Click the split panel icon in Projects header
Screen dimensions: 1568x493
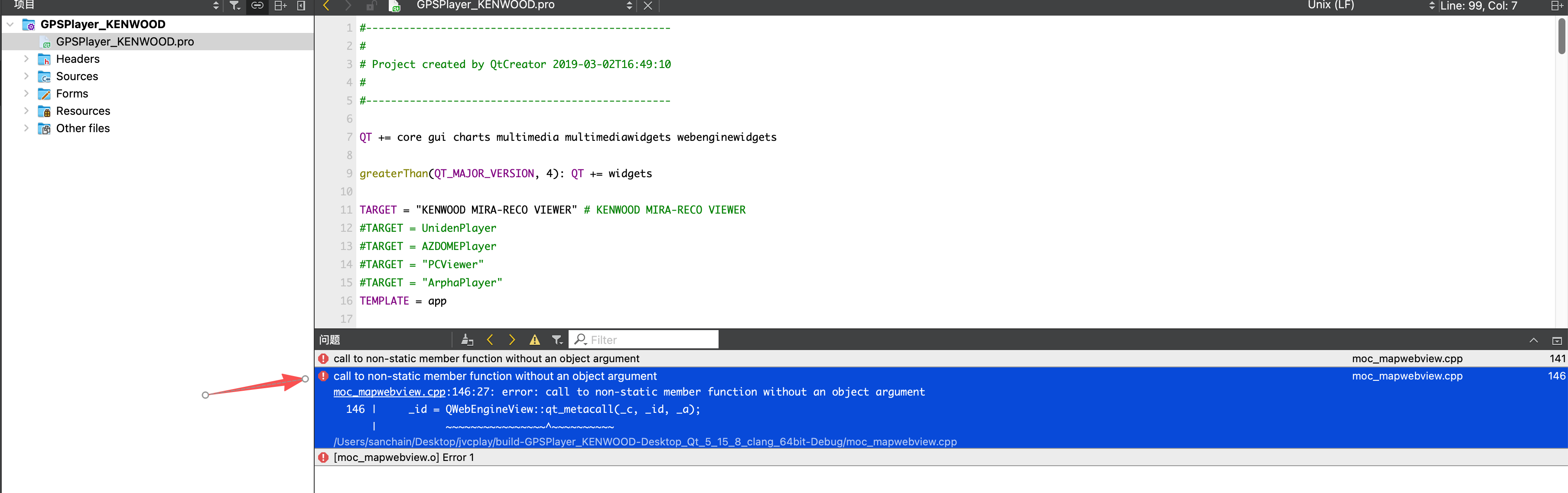click(280, 6)
